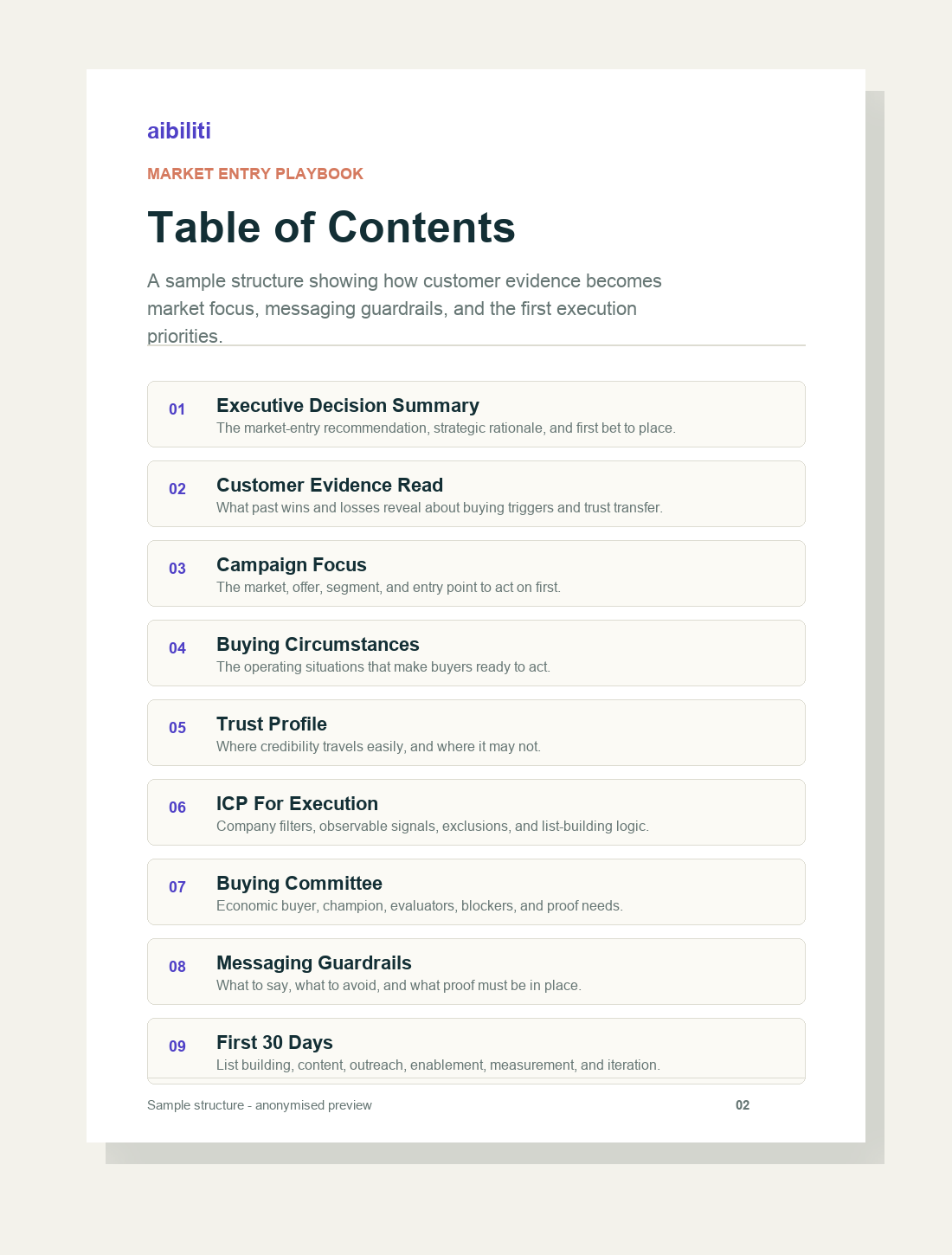Image resolution: width=952 pixels, height=1255 pixels.
Task: Click section number 02 in the contents list
Action: click(x=177, y=489)
